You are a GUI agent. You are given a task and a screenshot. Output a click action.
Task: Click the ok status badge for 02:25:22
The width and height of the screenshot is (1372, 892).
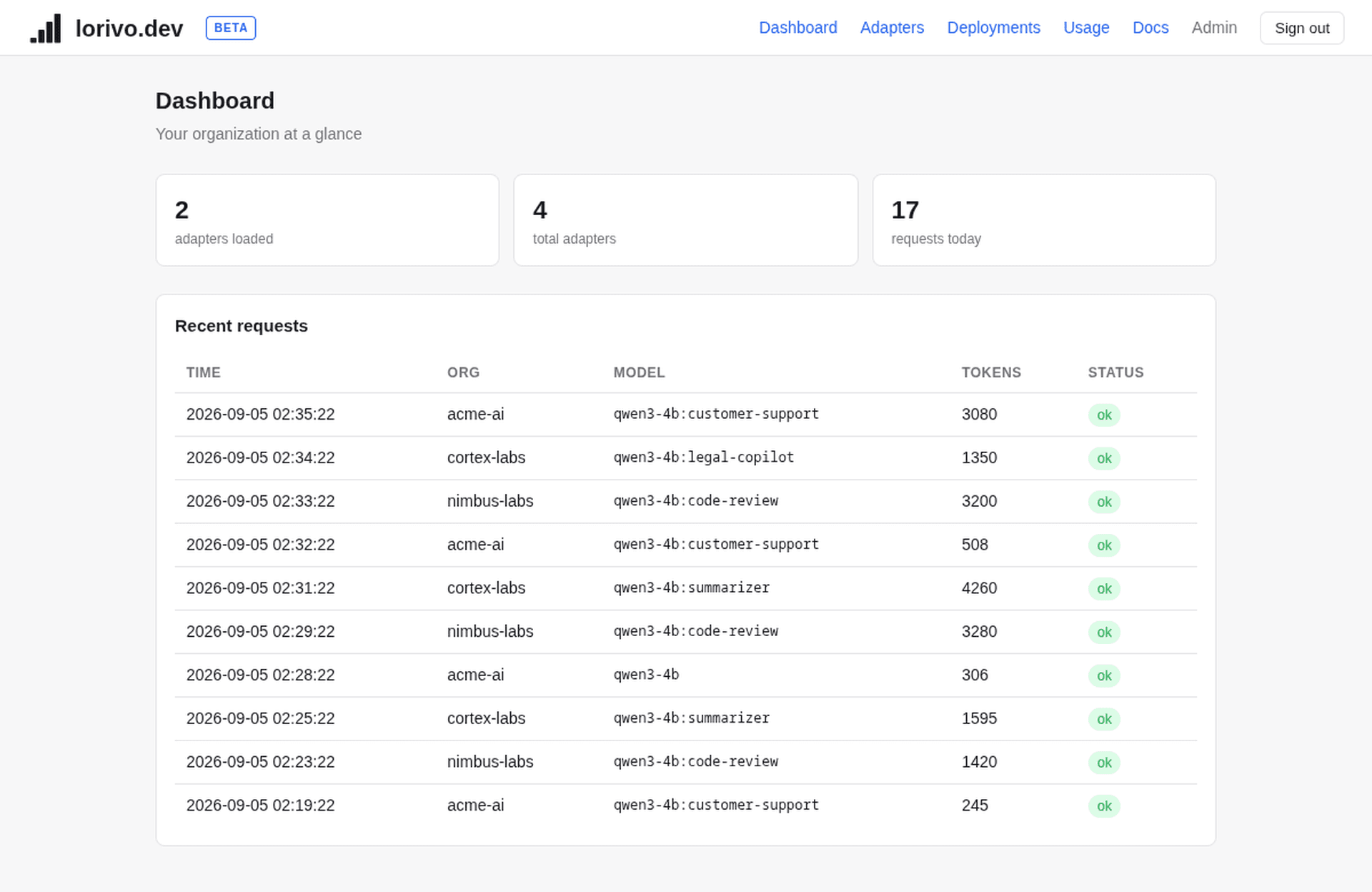(1104, 720)
